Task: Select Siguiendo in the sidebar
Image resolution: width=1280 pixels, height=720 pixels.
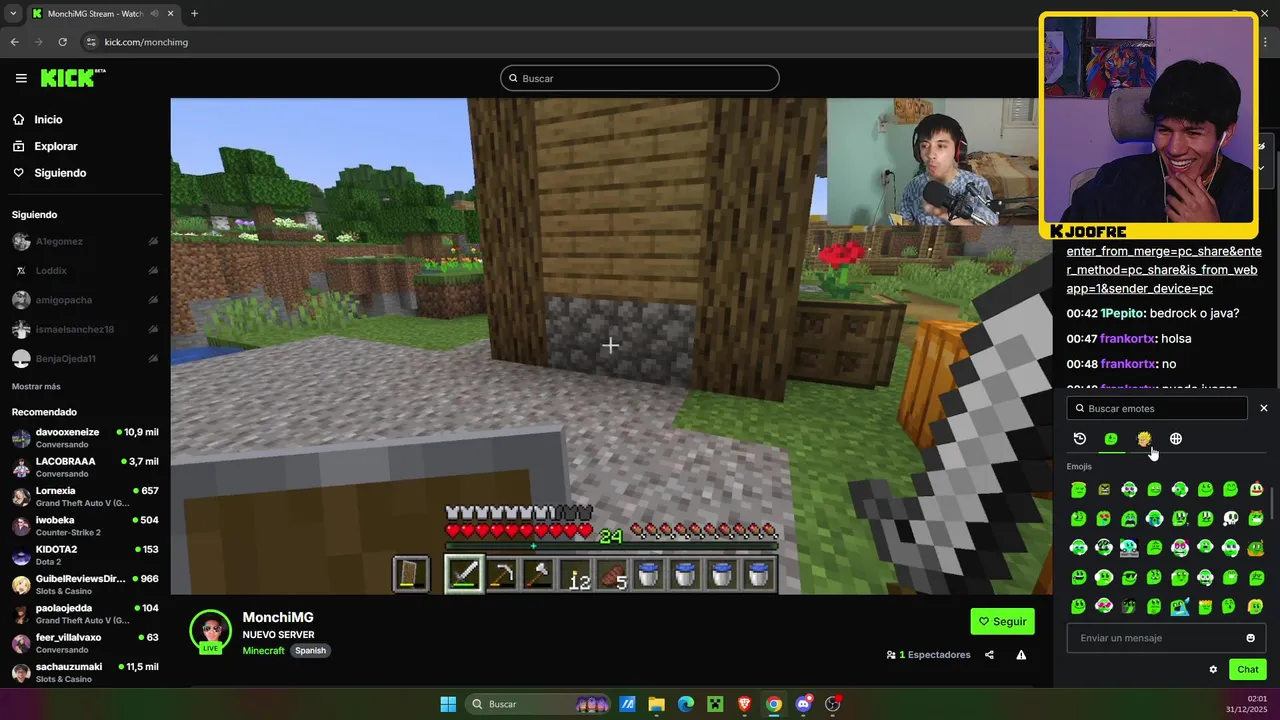Action: point(60,173)
